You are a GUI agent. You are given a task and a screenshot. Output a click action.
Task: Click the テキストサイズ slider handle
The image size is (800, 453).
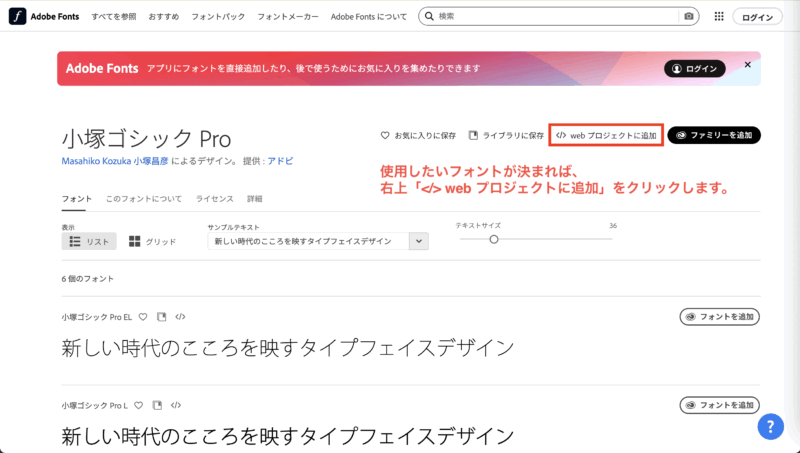coord(493,239)
